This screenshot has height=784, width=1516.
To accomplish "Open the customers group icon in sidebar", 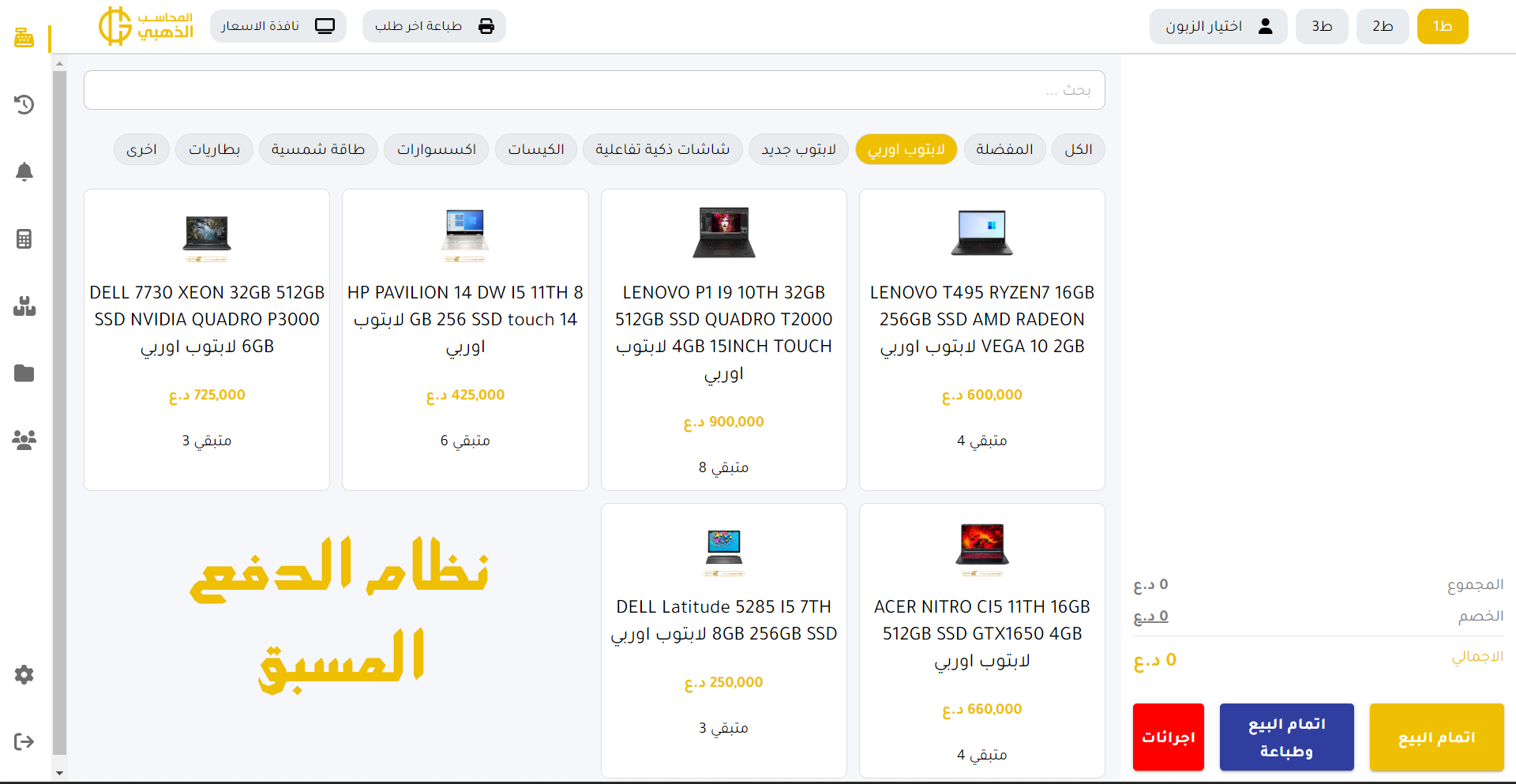I will (x=24, y=440).
